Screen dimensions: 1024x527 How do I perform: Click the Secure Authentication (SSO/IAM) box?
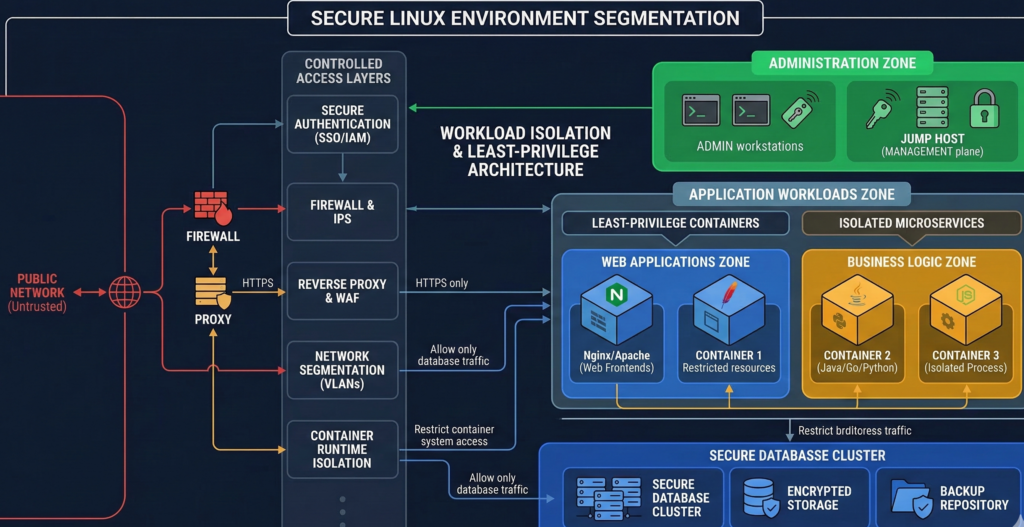coord(342,124)
